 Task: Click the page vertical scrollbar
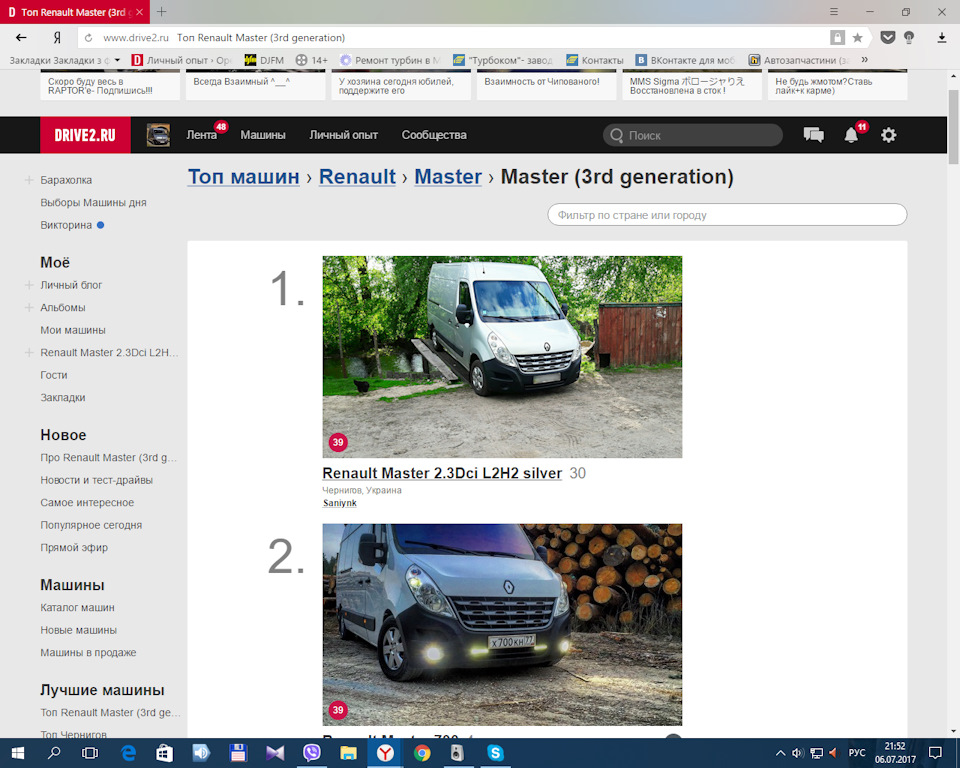pyautogui.click(x=953, y=127)
